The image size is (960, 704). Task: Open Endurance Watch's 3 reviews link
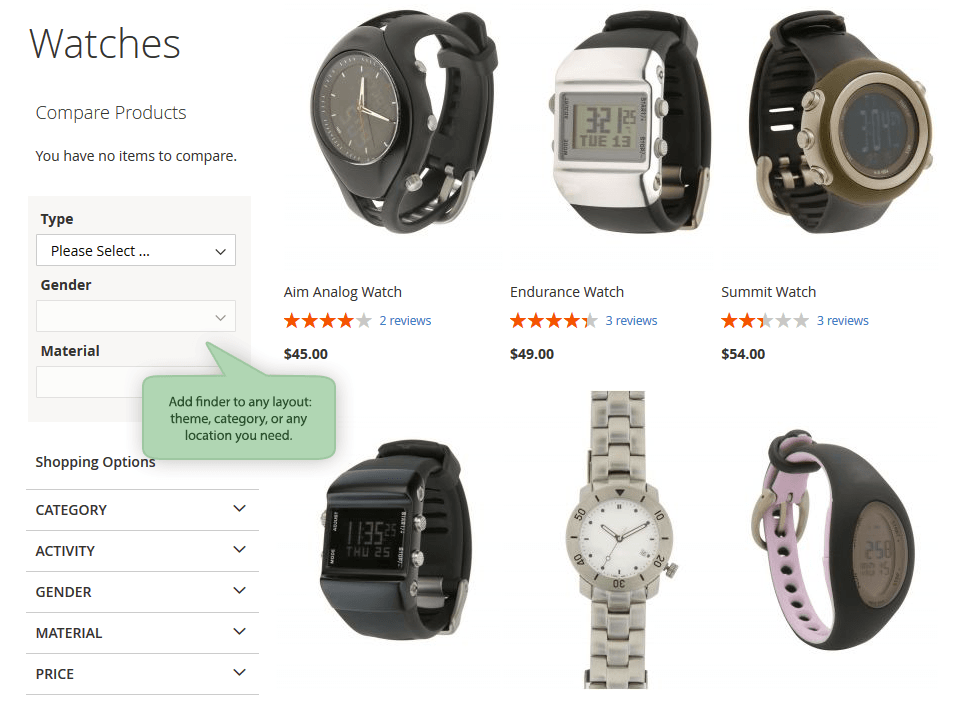click(631, 320)
